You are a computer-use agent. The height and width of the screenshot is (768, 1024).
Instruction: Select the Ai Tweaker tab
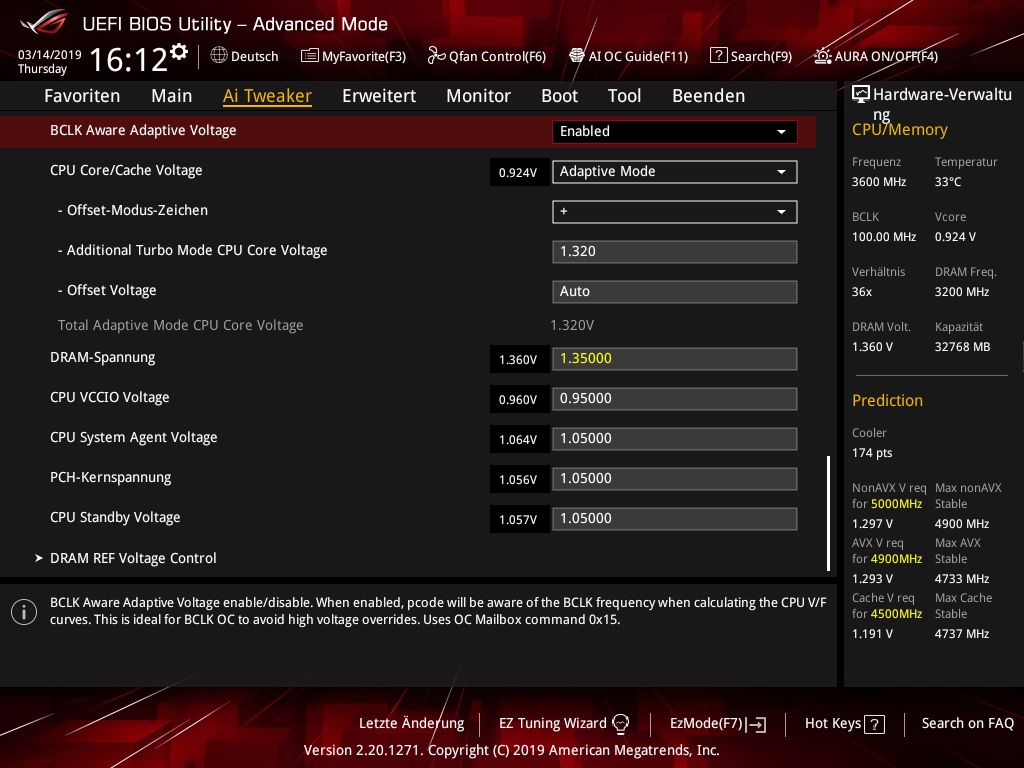(x=267, y=96)
